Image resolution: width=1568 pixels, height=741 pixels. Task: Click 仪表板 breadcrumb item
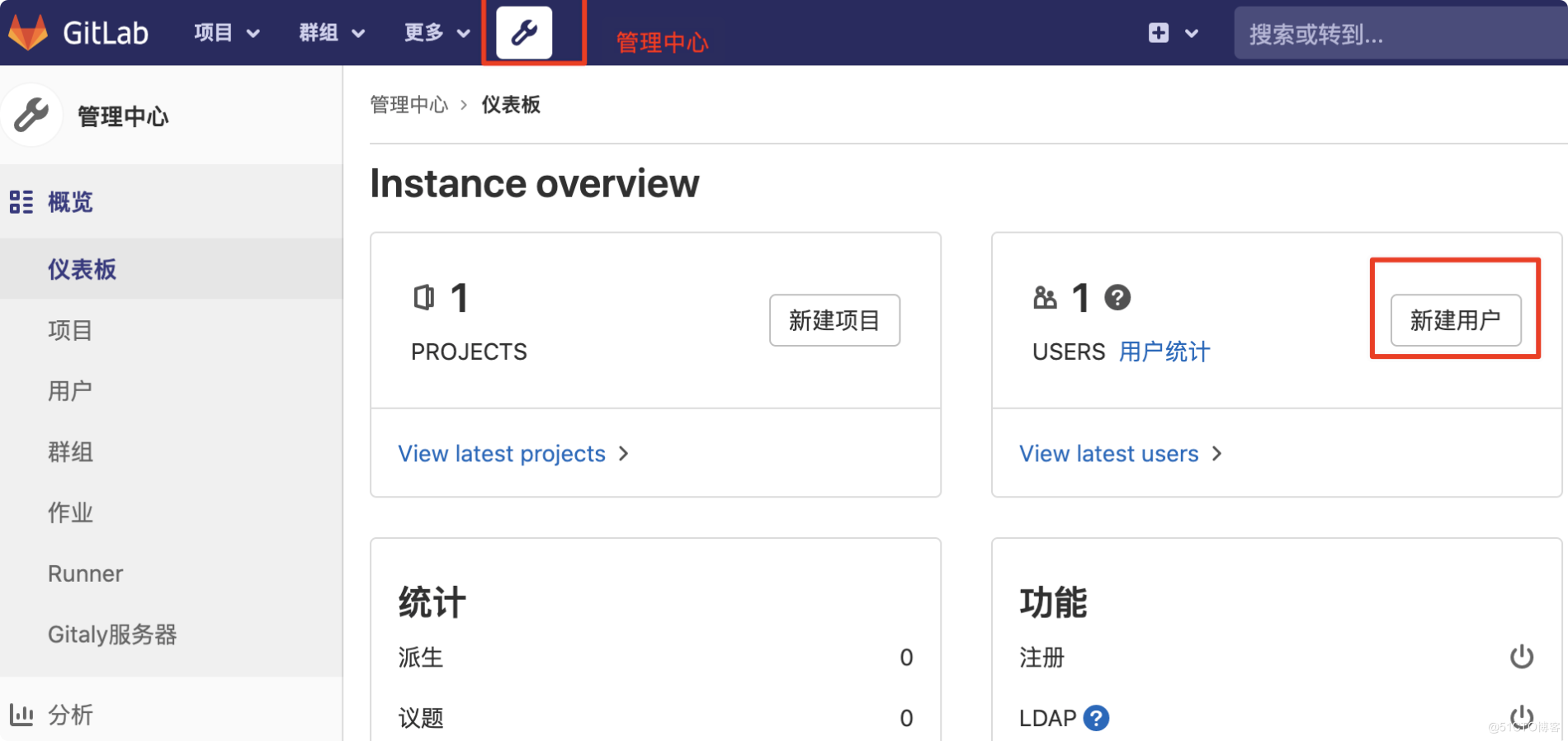click(511, 105)
